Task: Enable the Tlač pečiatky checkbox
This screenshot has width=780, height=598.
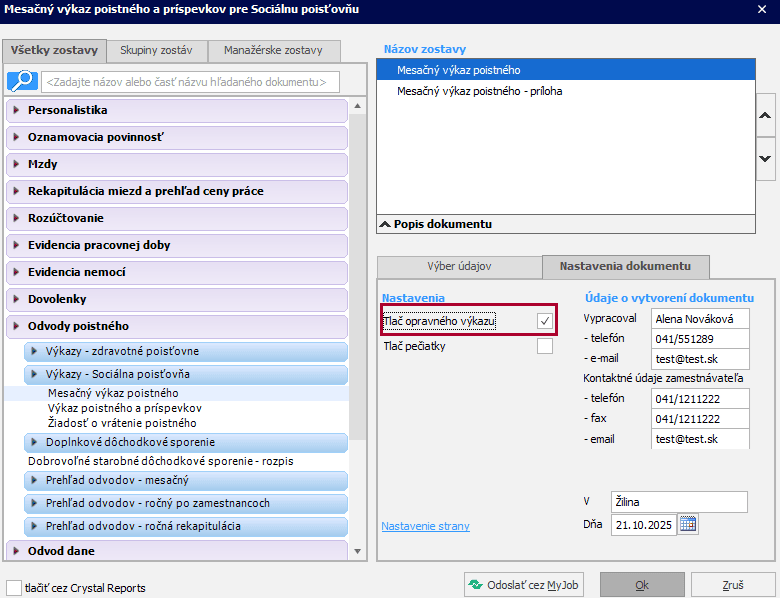Action: pos(545,346)
